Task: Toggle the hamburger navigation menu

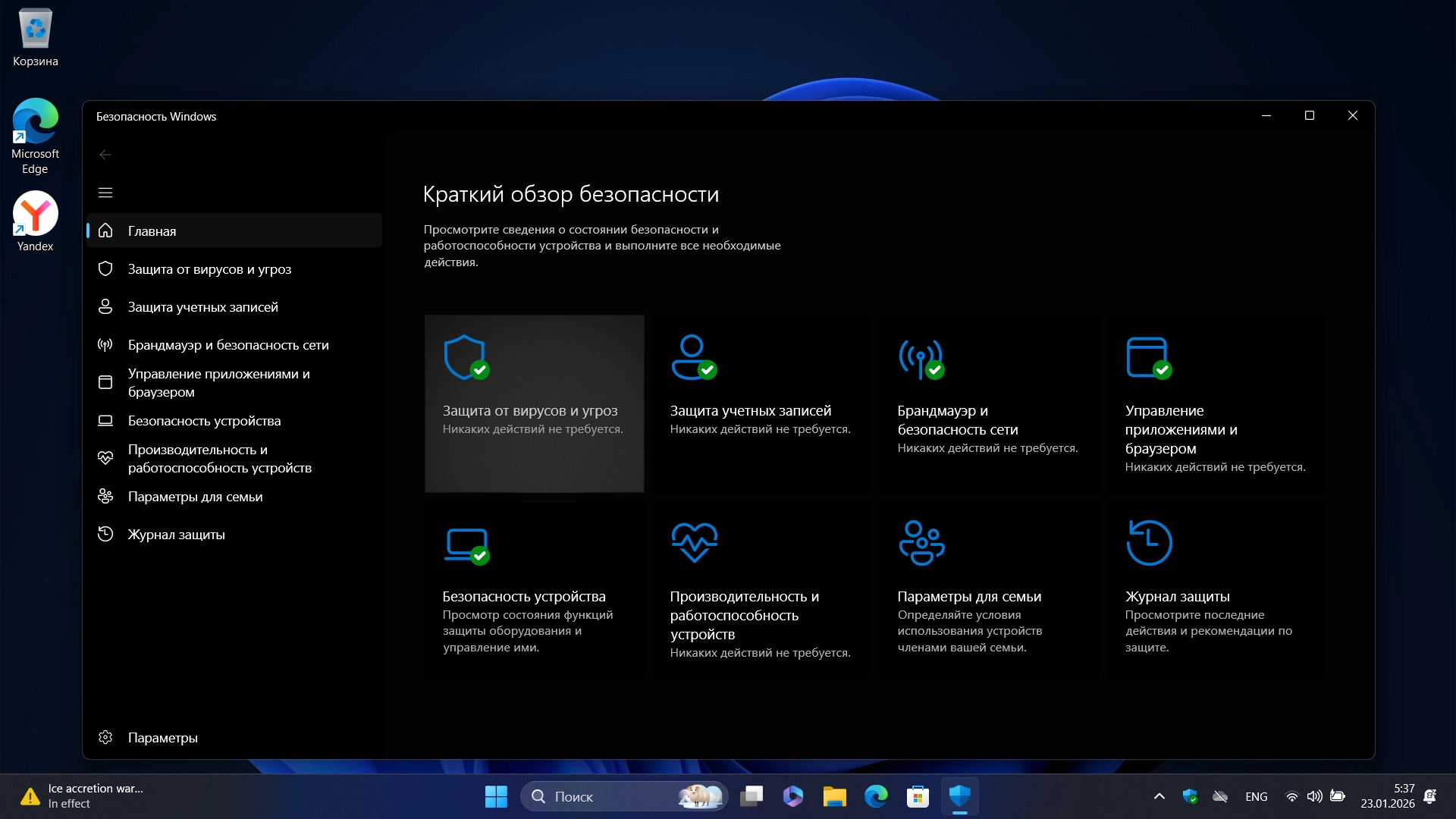Action: (x=105, y=193)
